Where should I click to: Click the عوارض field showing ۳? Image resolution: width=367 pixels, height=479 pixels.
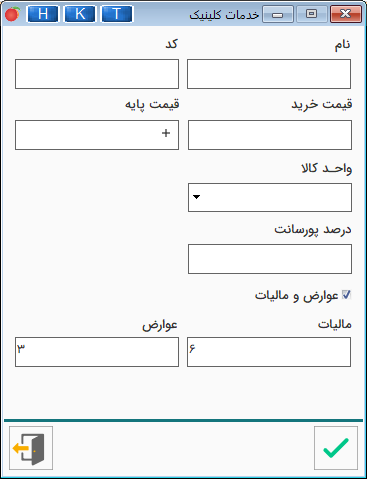click(97, 352)
